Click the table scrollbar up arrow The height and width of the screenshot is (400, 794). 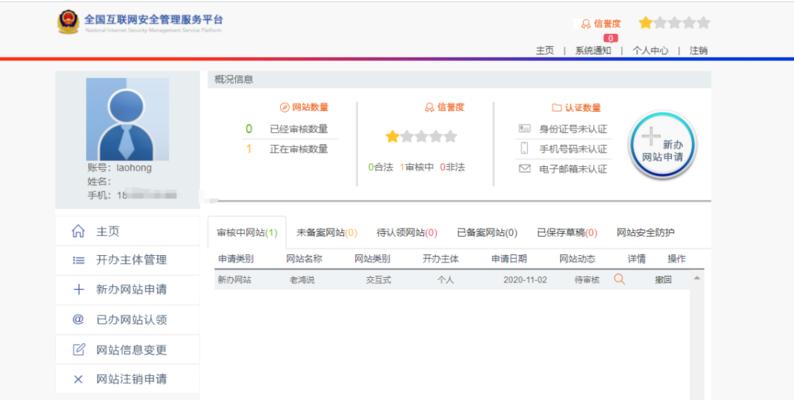pyautogui.click(x=697, y=278)
